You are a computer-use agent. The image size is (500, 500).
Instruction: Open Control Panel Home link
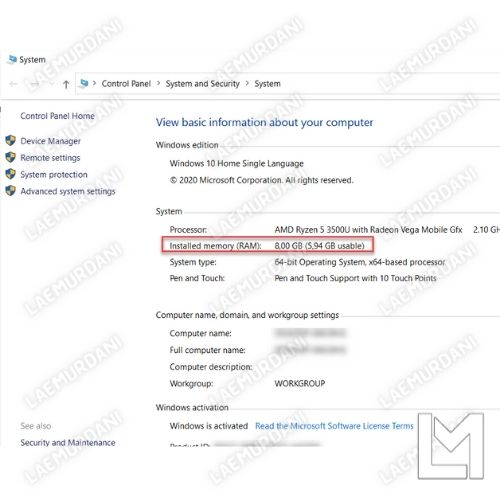point(57,116)
